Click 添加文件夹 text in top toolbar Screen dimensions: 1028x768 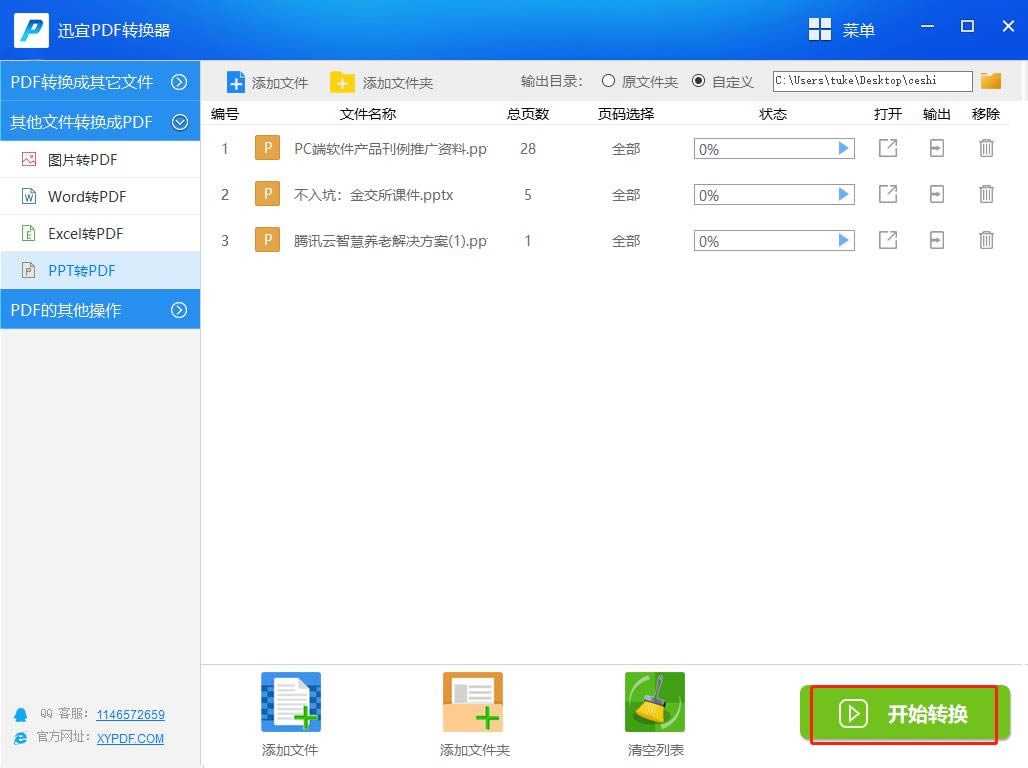click(397, 83)
